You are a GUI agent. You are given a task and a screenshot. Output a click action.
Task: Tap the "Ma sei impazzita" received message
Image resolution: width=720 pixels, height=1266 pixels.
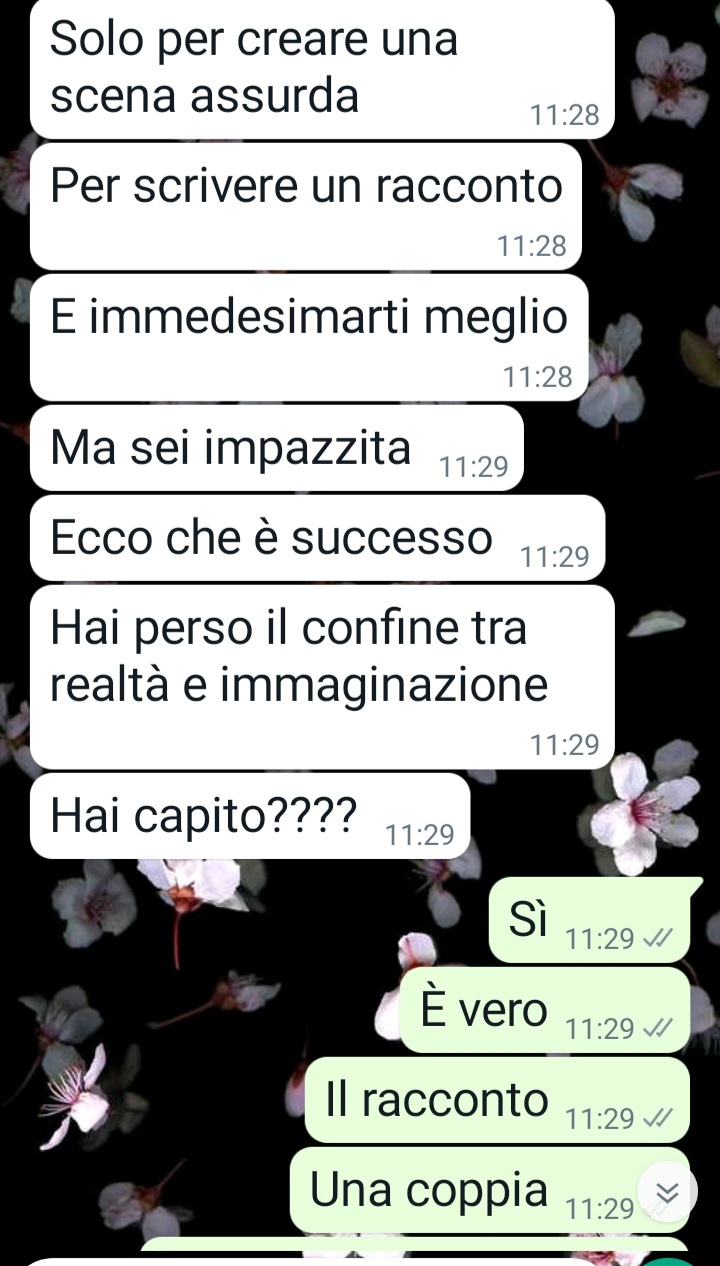tap(277, 447)
